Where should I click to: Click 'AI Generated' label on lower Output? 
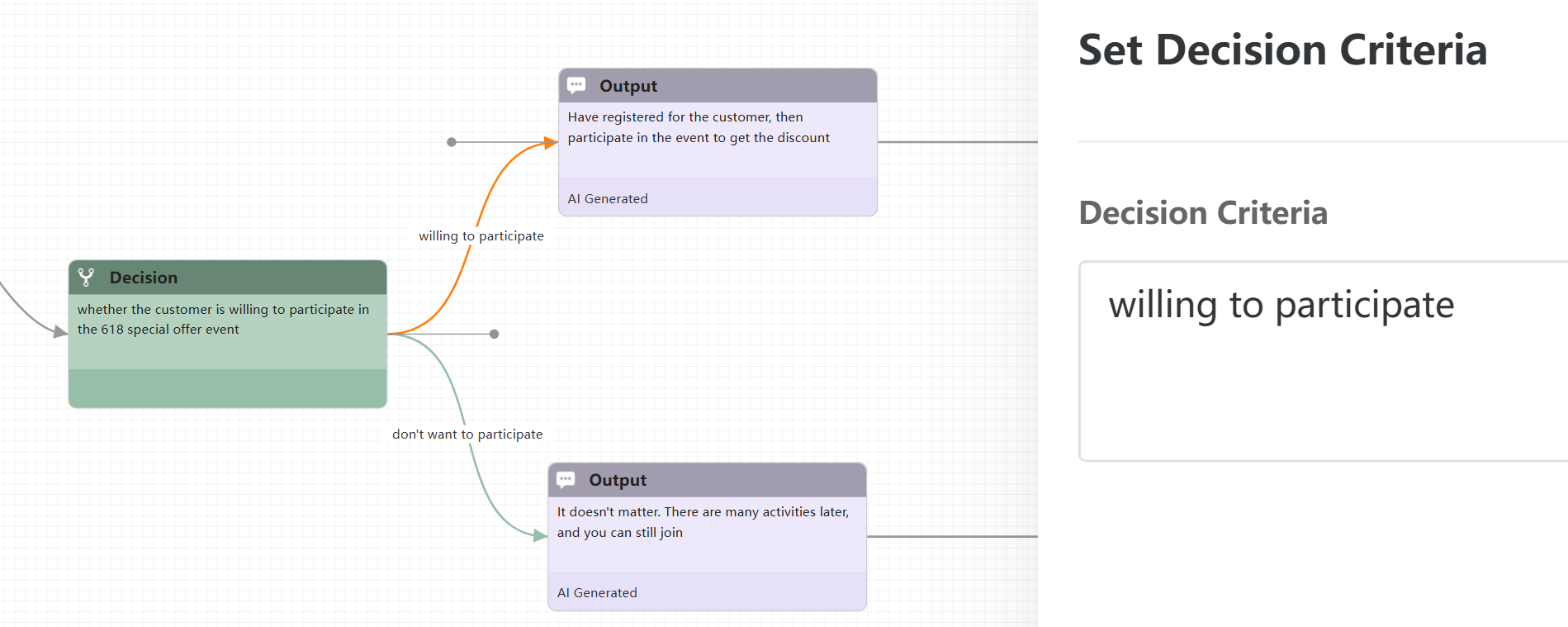(597, 593)
